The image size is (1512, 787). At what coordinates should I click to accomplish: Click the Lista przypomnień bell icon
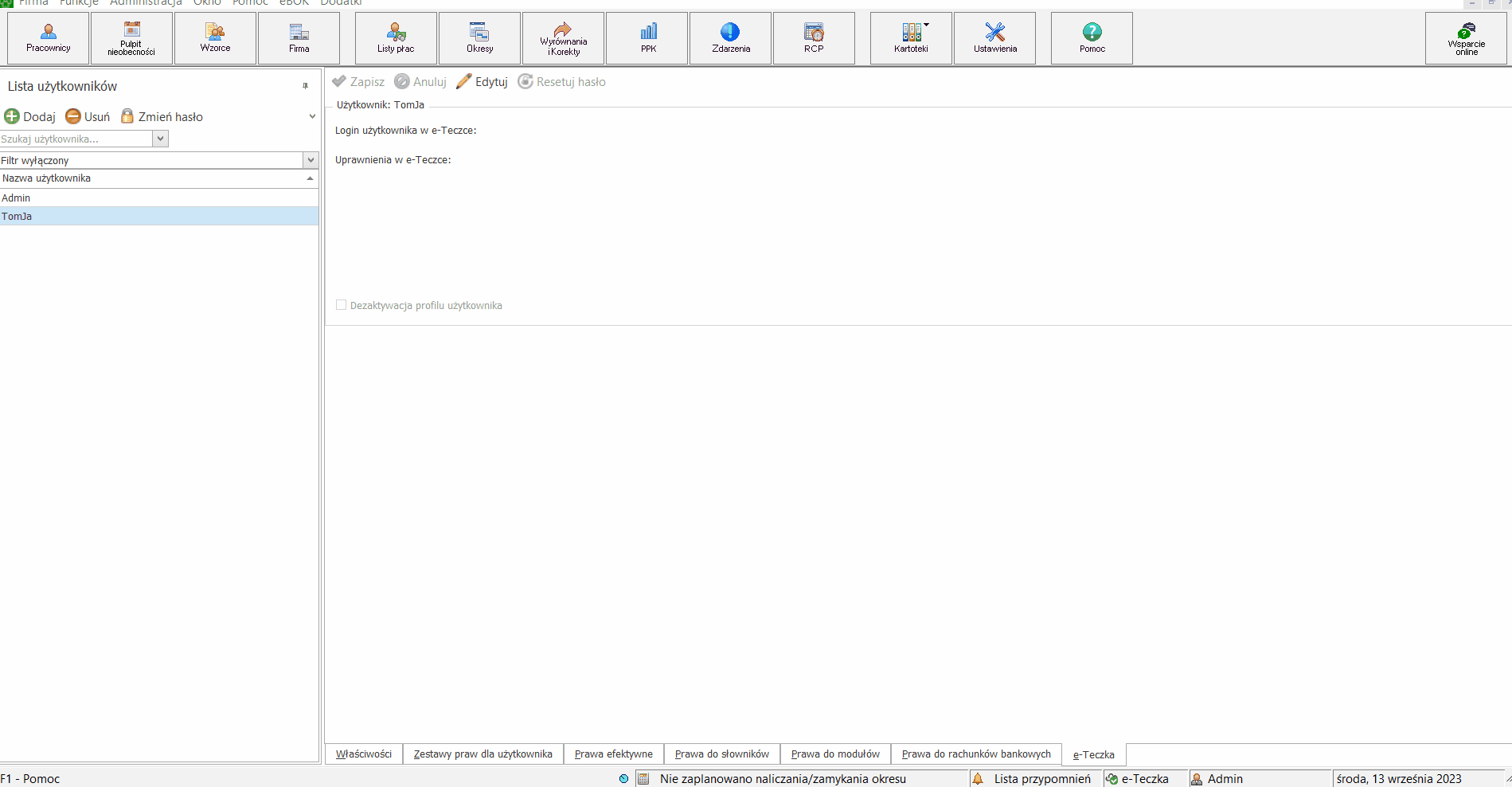point(978,779)
